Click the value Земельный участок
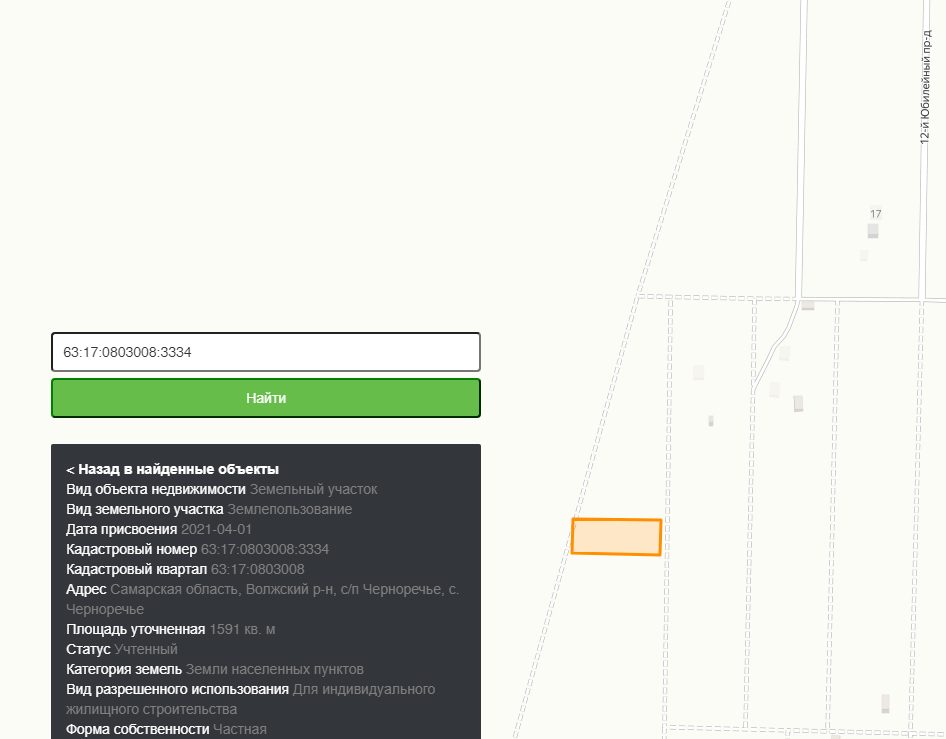 pos(314,489)
